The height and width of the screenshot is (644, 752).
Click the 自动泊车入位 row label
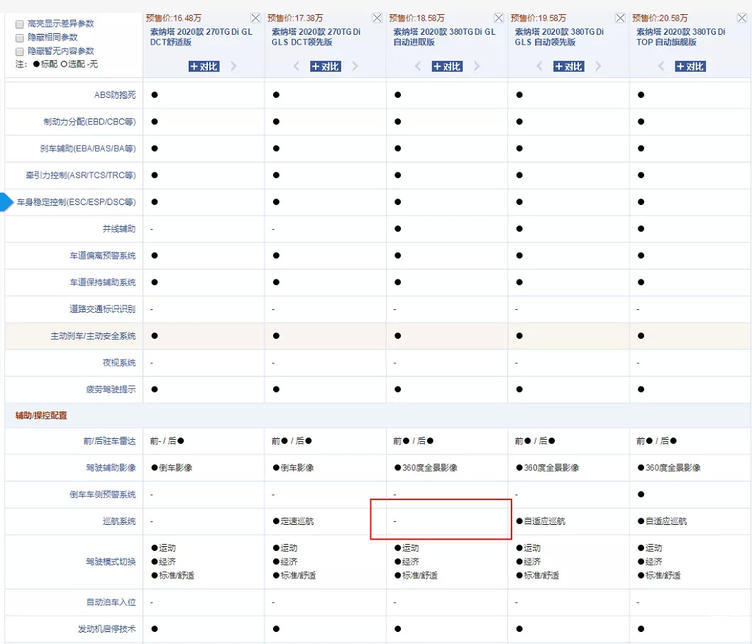click(111, 602)
